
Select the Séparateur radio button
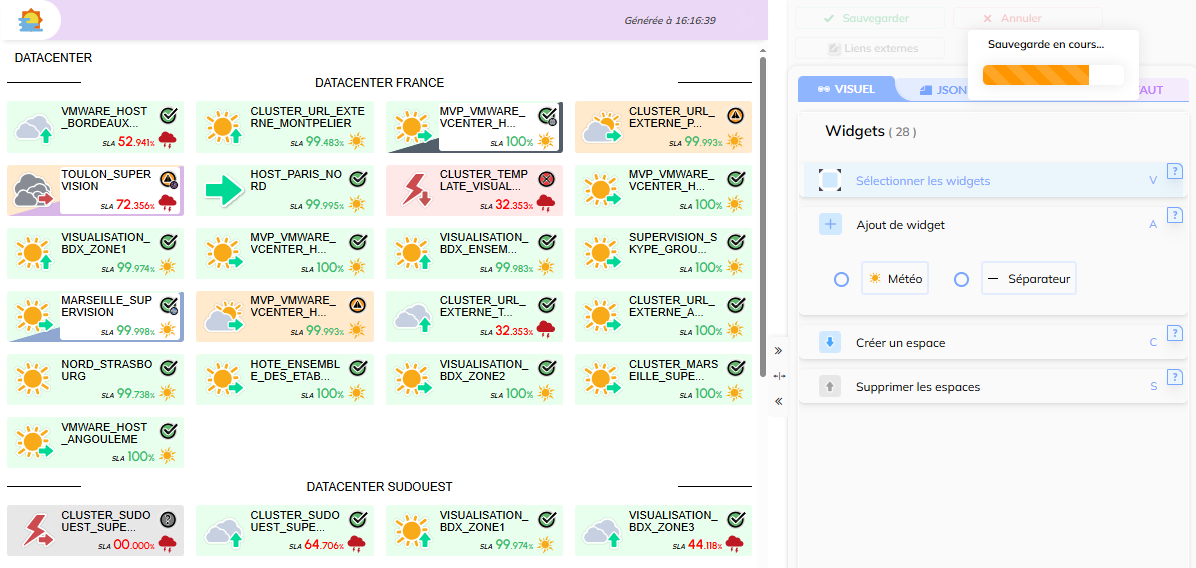961,280
